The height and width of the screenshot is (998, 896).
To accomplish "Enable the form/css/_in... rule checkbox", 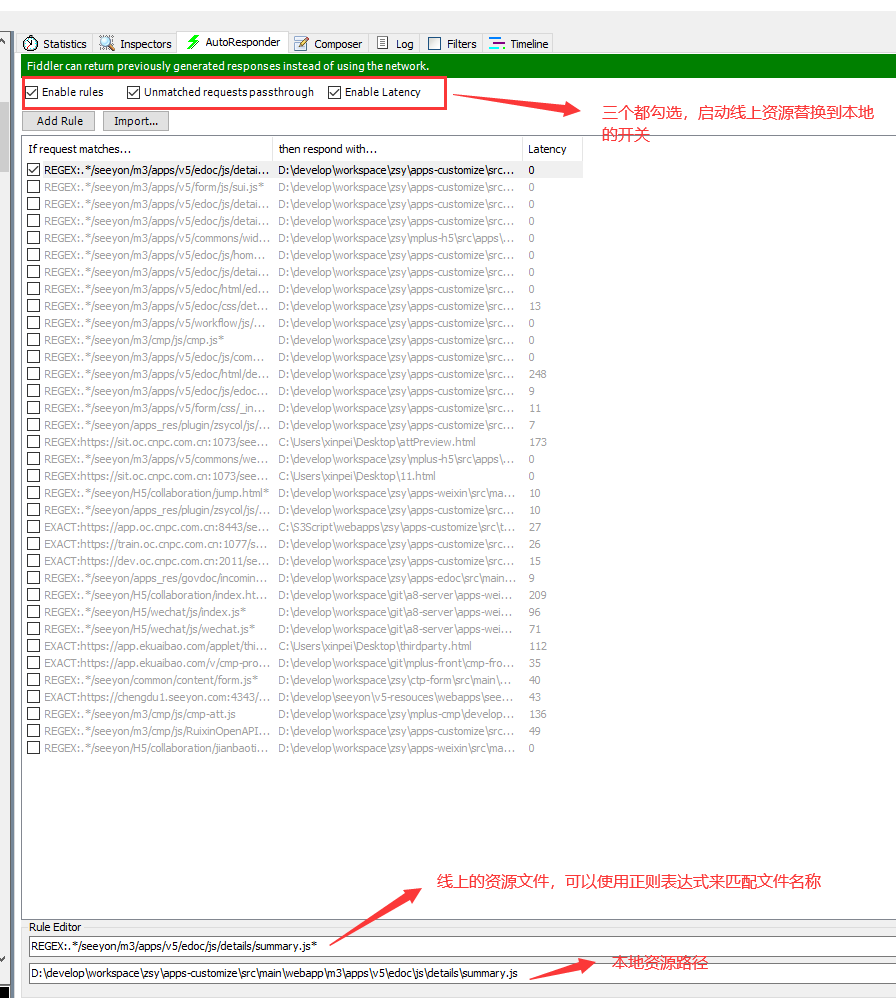I will pyautogui.click(x=34, y=408).
